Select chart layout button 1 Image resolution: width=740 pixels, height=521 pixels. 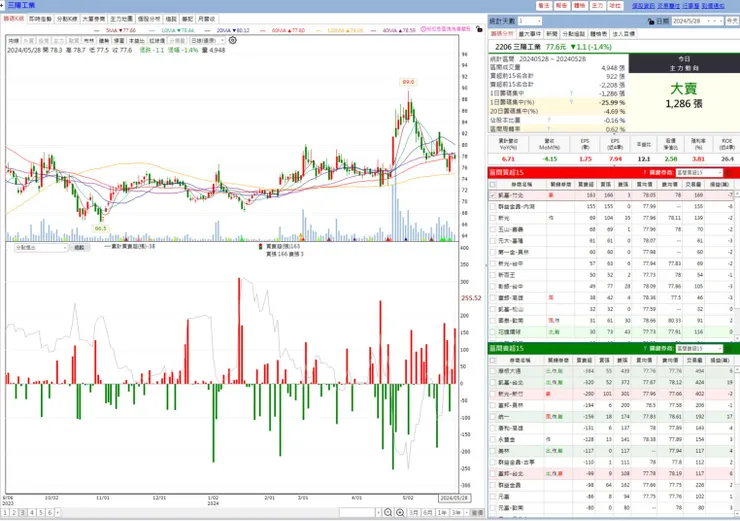(x=5, y=513)
